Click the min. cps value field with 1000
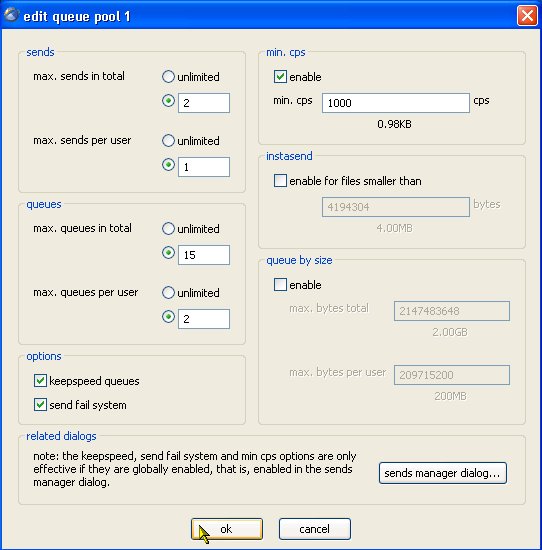This screenshot has height=550, width=542. [396, 103]
